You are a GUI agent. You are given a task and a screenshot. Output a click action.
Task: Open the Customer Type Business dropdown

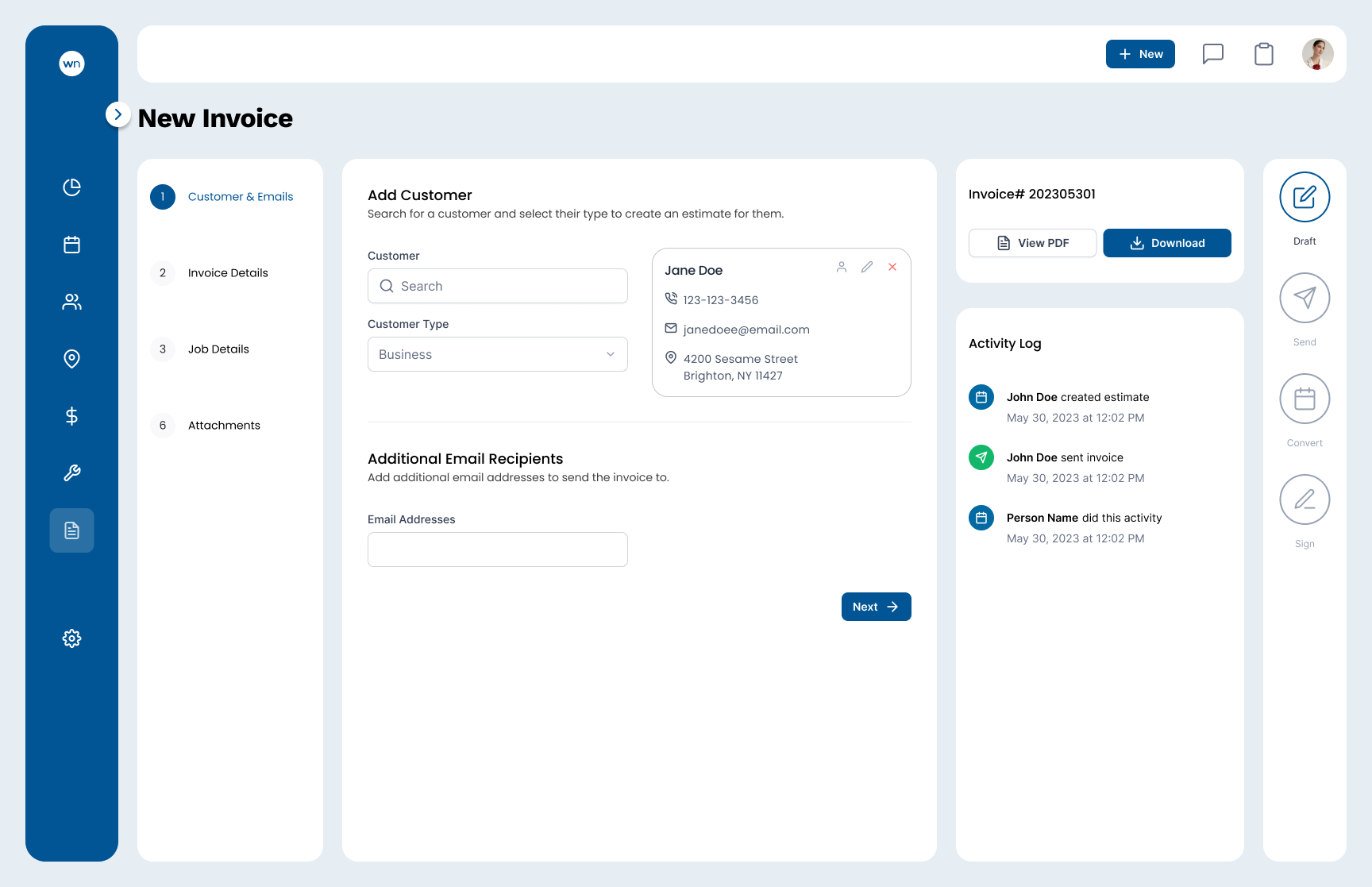498,354
